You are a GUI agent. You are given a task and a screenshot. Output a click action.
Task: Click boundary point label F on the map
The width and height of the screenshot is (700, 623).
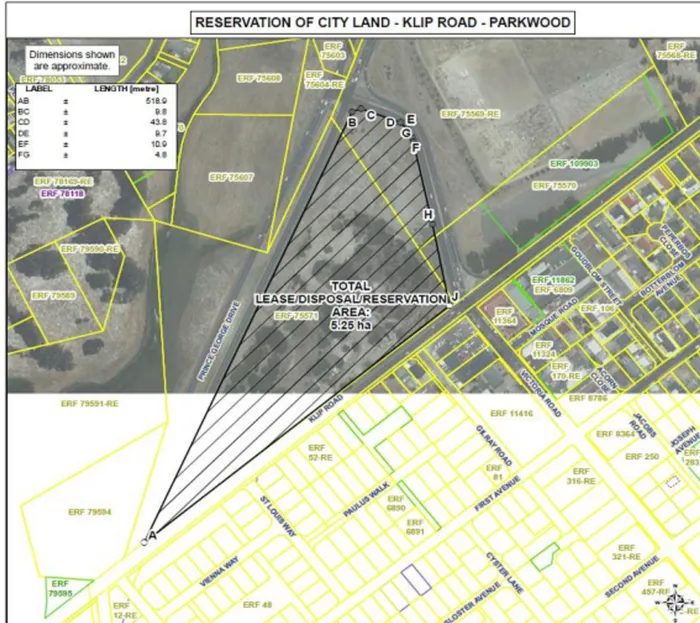point(415,148)
